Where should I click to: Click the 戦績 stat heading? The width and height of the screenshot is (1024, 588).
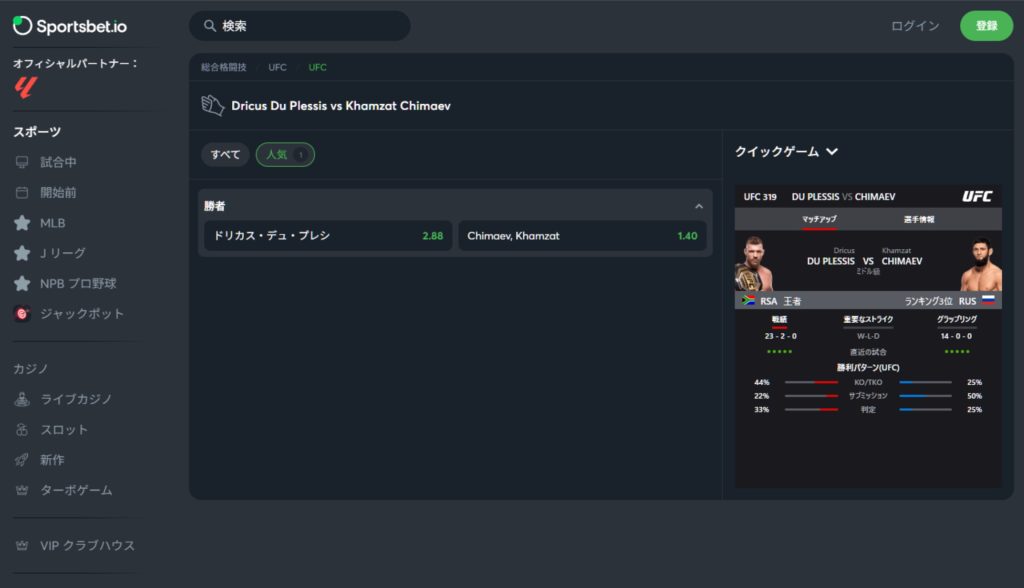pos(779,319)
